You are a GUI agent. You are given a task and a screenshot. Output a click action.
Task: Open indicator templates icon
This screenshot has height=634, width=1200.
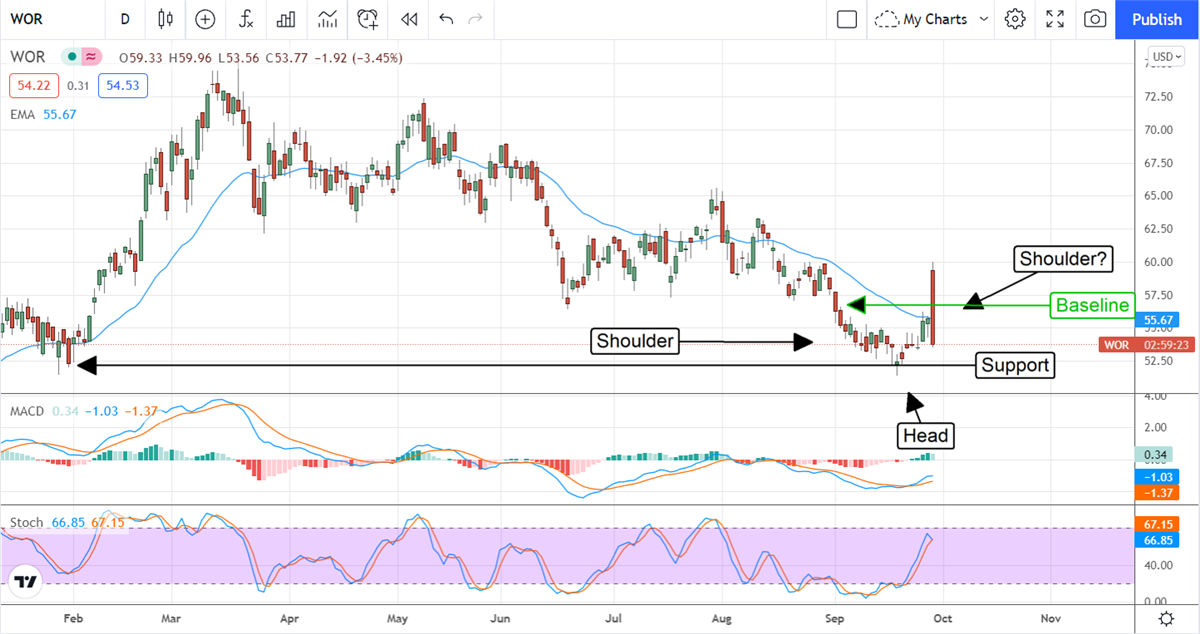tap(327, 18)
